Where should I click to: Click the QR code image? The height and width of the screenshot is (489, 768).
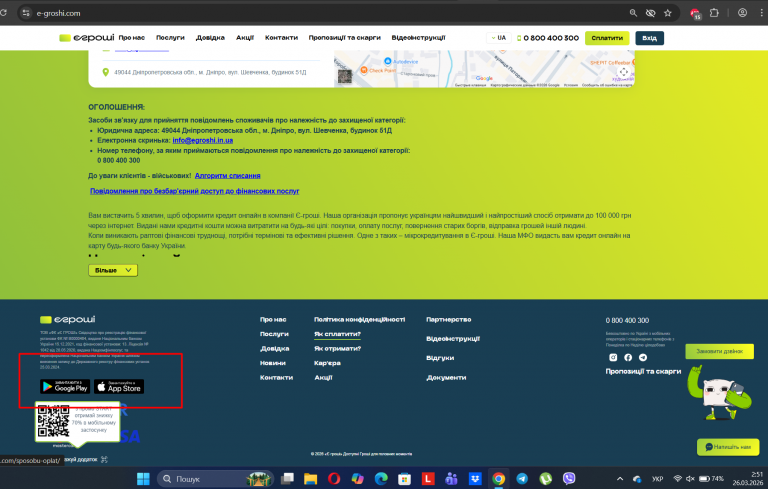click(54, 421)
